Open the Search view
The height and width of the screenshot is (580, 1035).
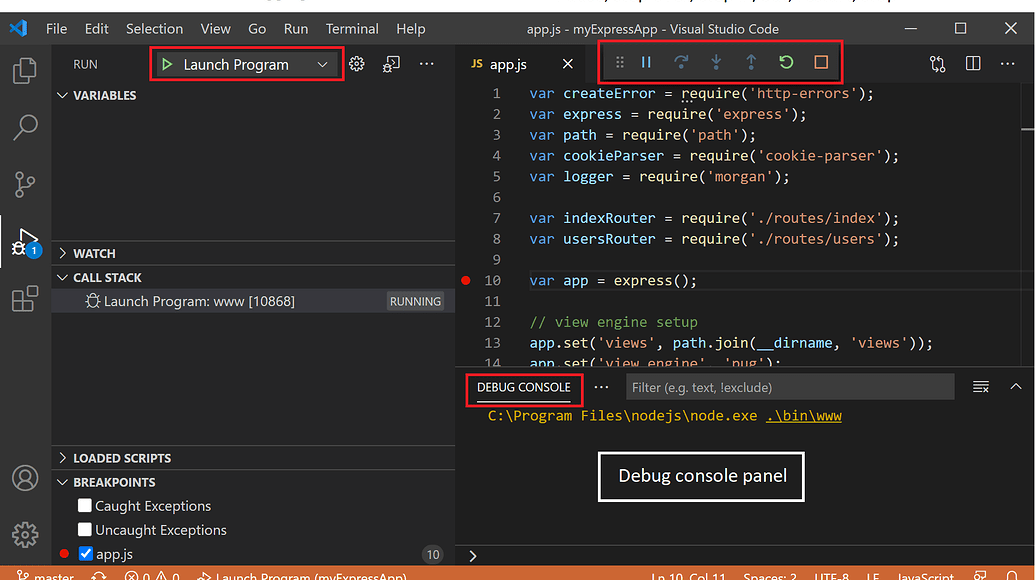pos(25,127)
